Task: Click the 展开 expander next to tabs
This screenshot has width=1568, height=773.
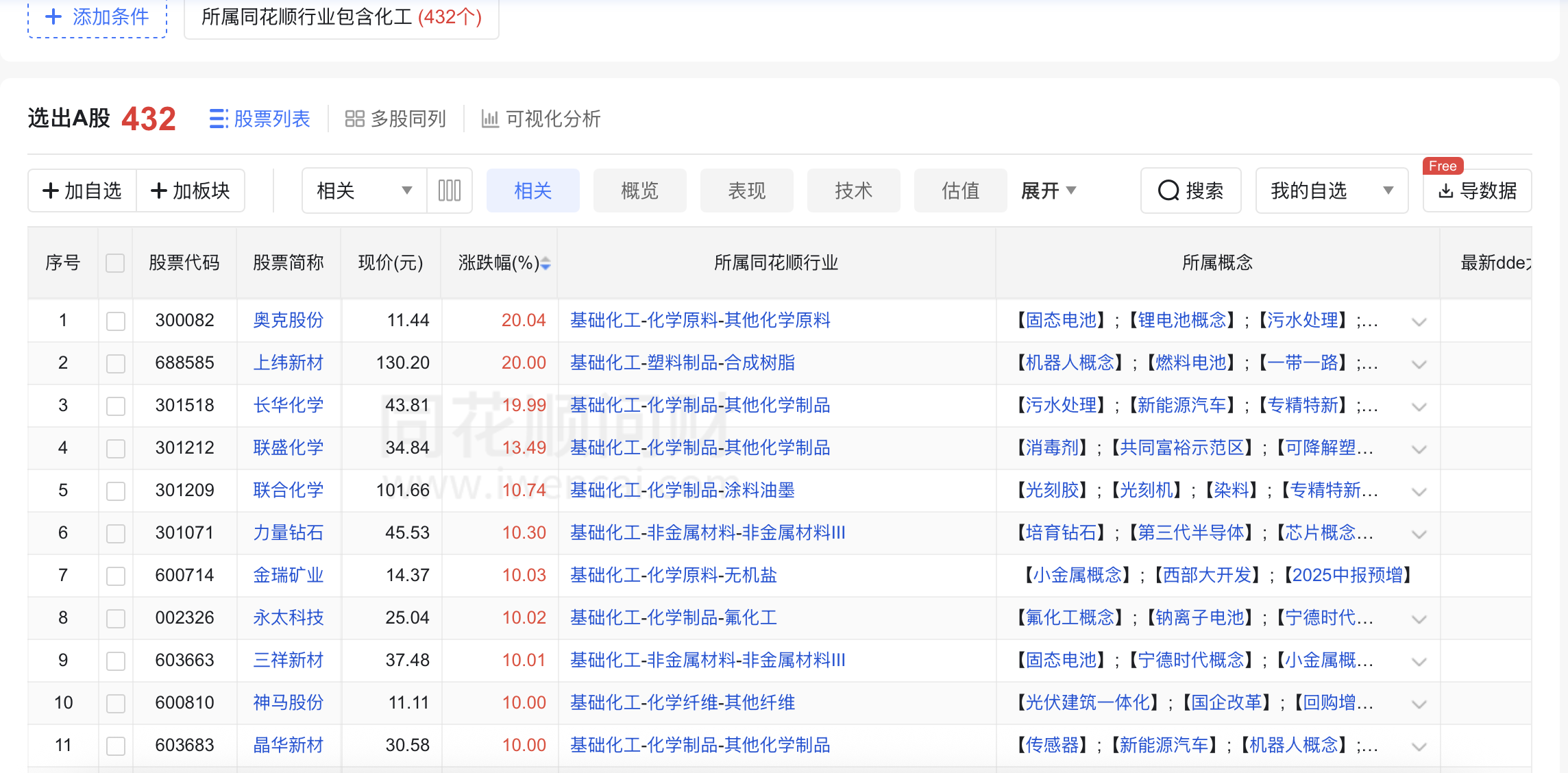Action: [1049, 191]
